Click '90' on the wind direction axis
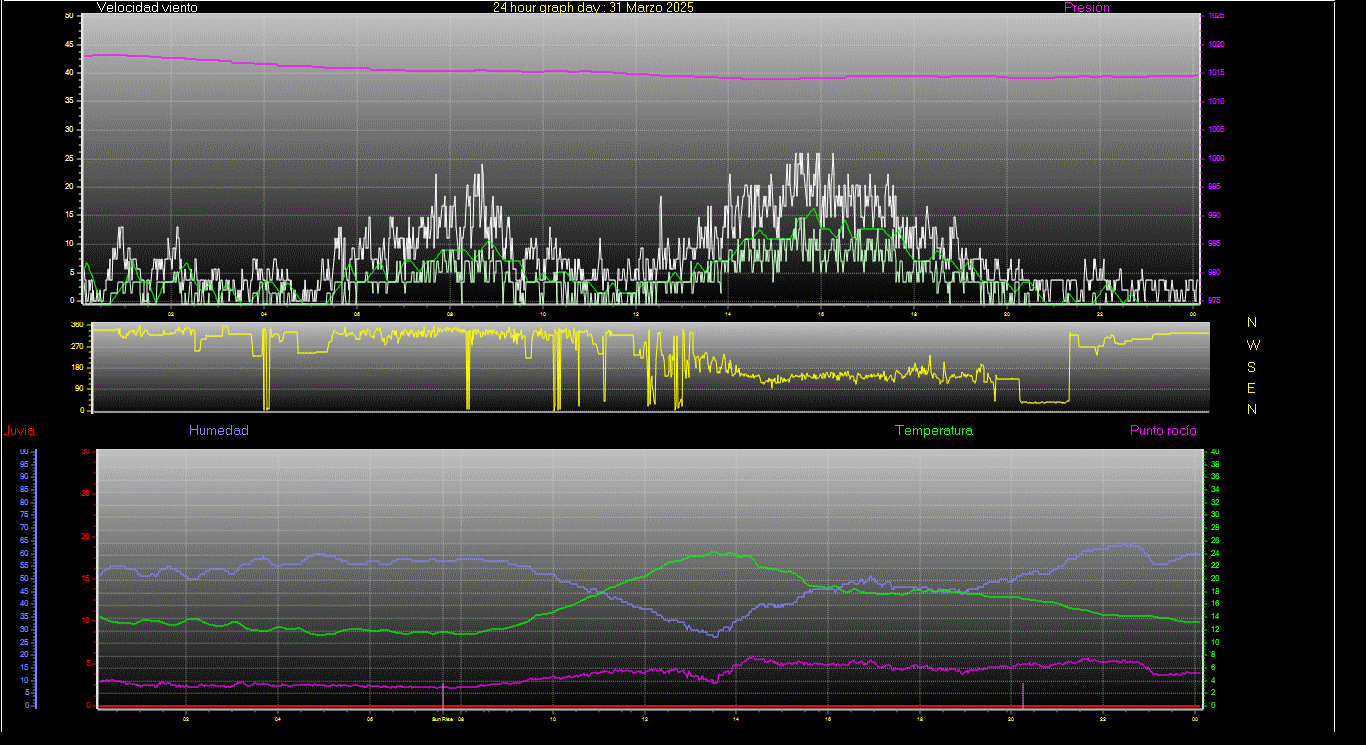The width and height of the screenshot is (1366, 745). 79,389
